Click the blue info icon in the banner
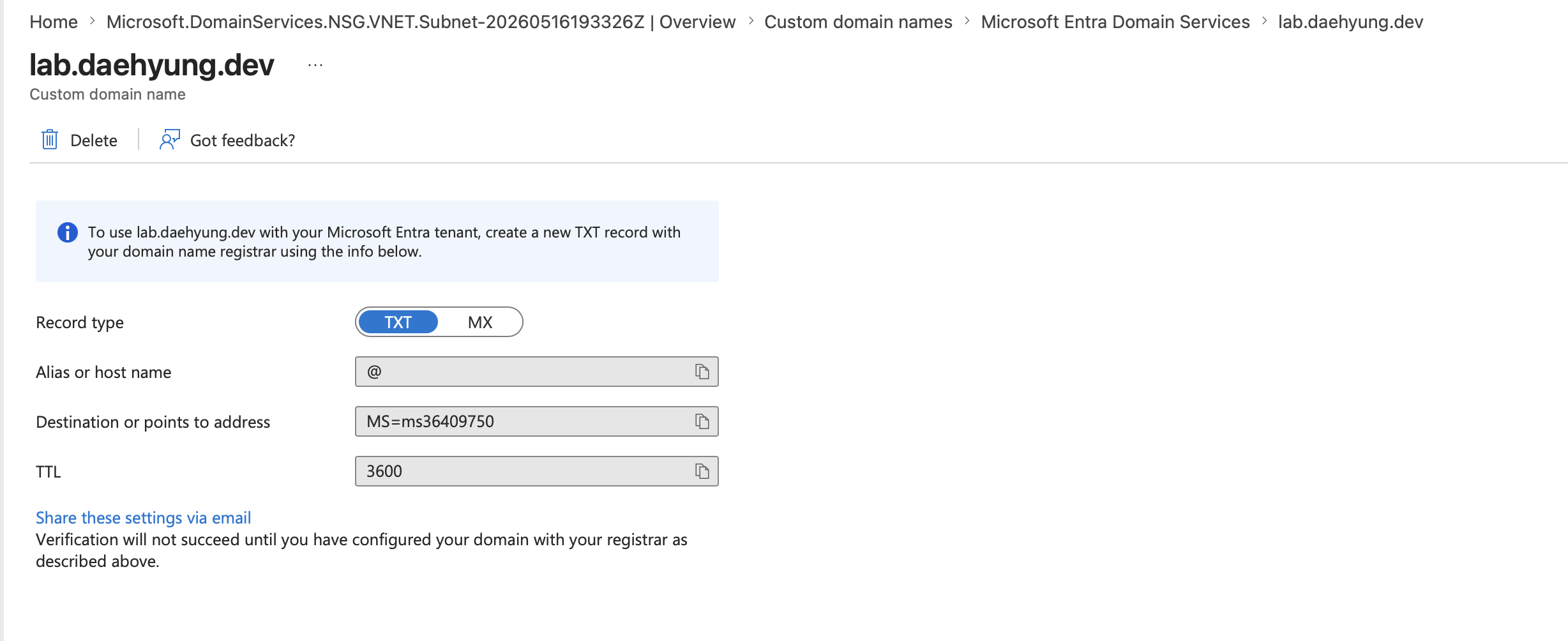The height and width of the screenshot is (641, 1568). 68,232
